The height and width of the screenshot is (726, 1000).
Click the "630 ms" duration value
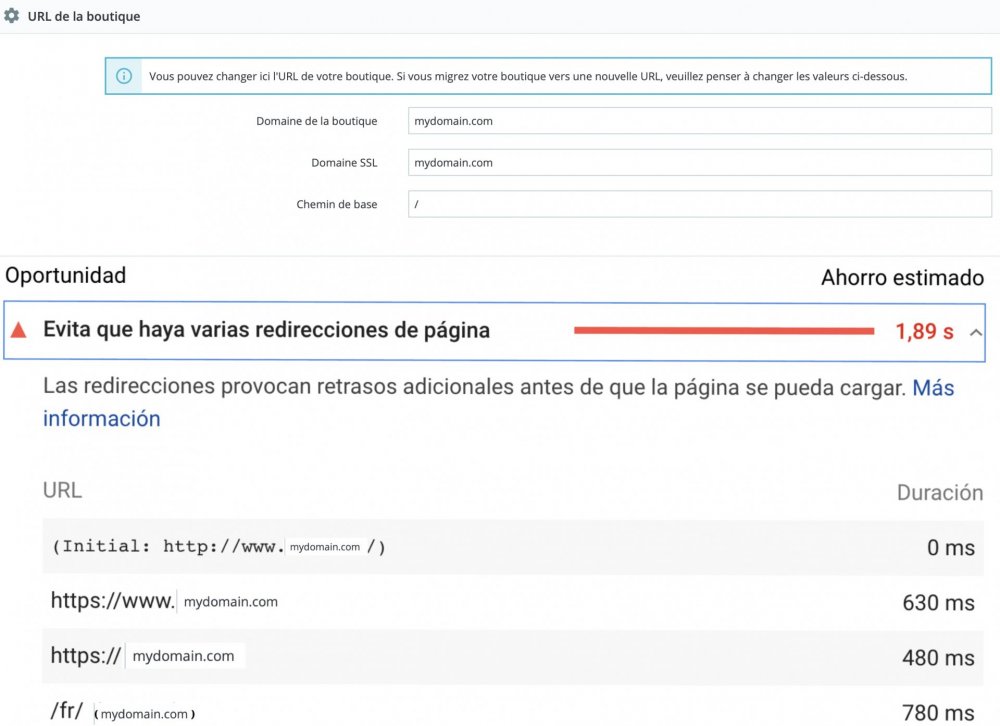pos(938,602)
